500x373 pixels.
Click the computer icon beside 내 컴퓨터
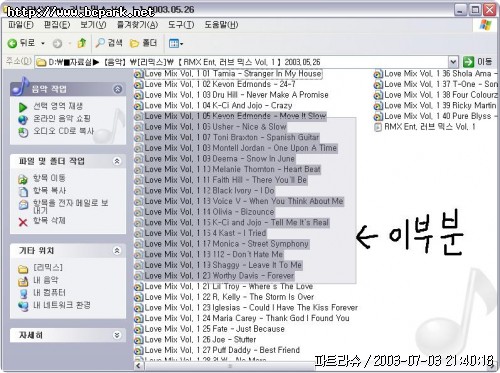tap(23, 294)
